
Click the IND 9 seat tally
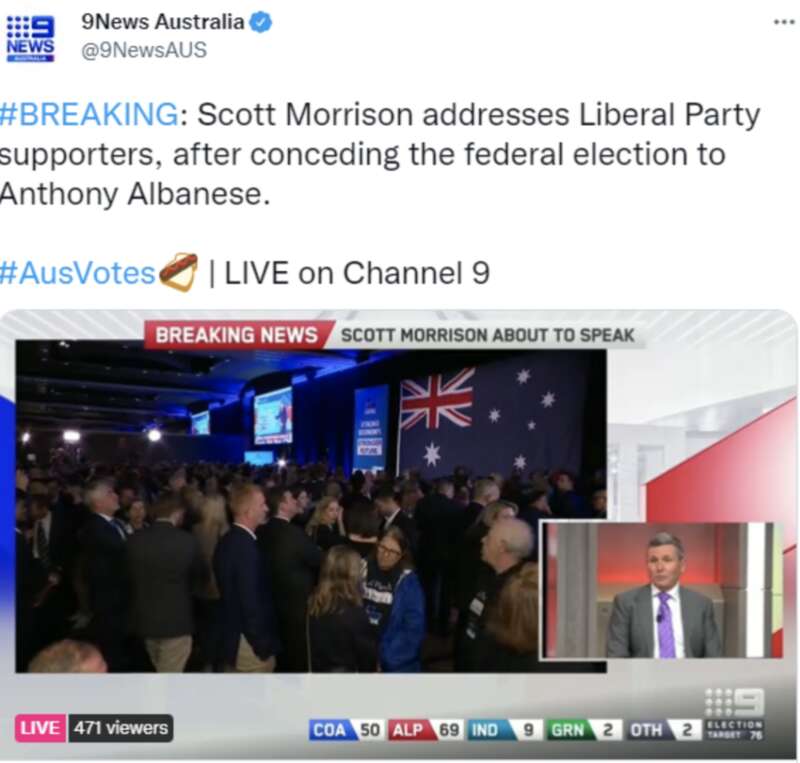pos(504,730)
